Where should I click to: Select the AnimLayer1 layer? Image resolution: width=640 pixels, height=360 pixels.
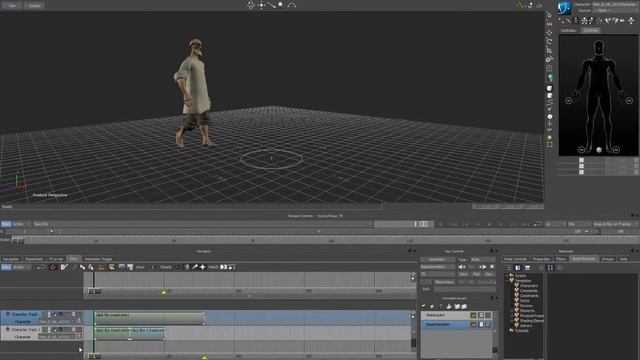(445, 316)
